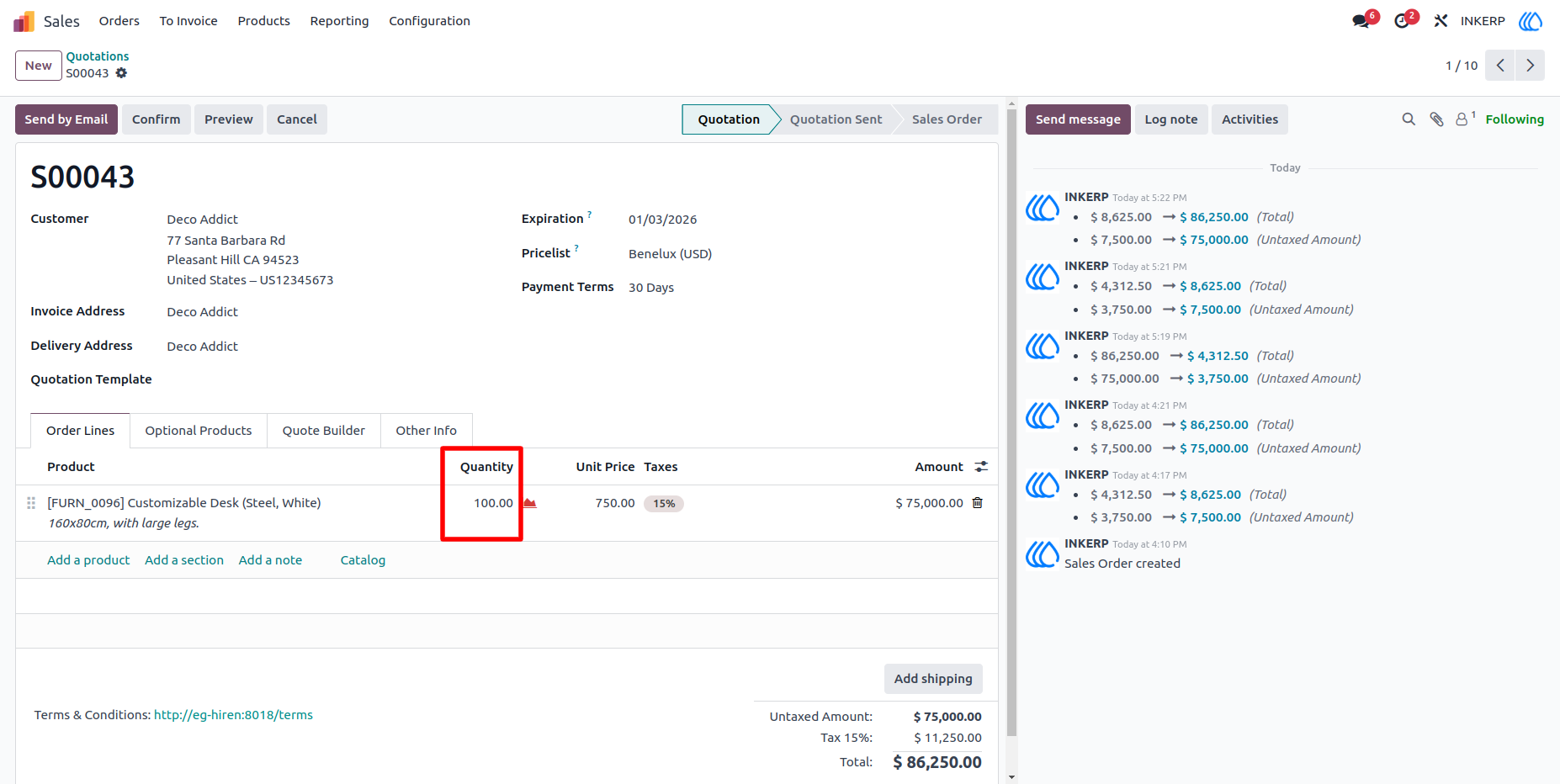The width and height of the screenshot is (1560, 784).
Task: Delete the Customizable Desk order line
Action: click(x=978, y=503)
